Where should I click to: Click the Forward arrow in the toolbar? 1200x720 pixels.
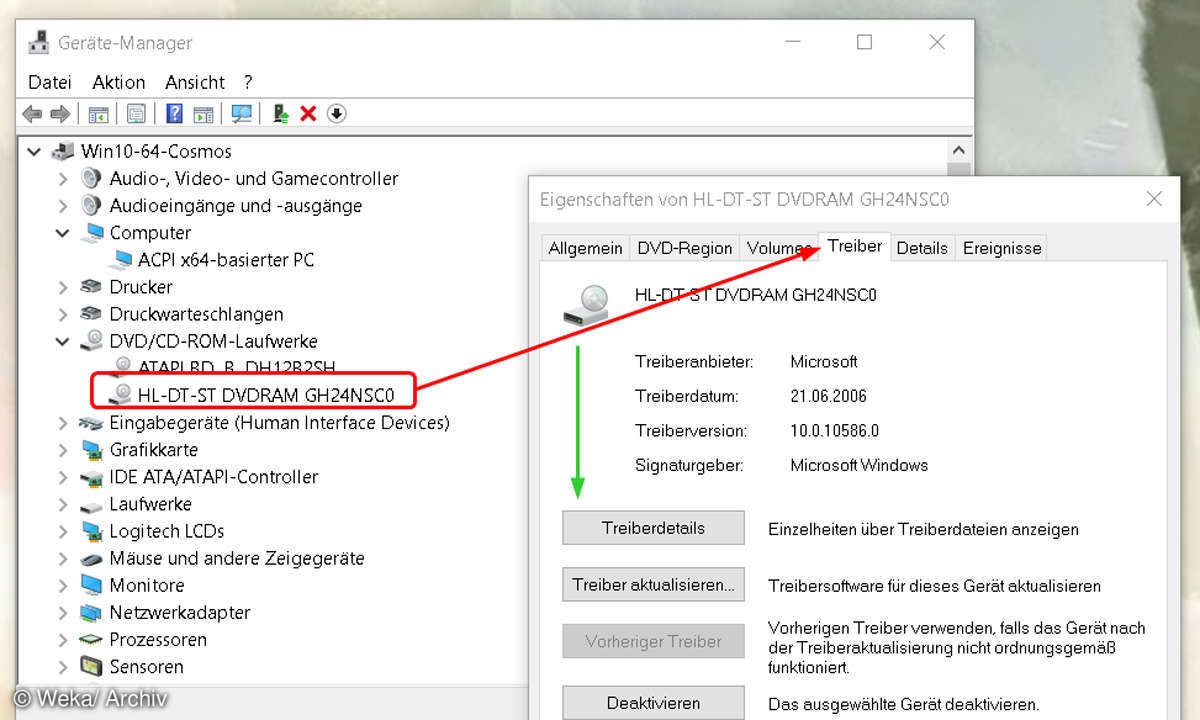(60, 114)
